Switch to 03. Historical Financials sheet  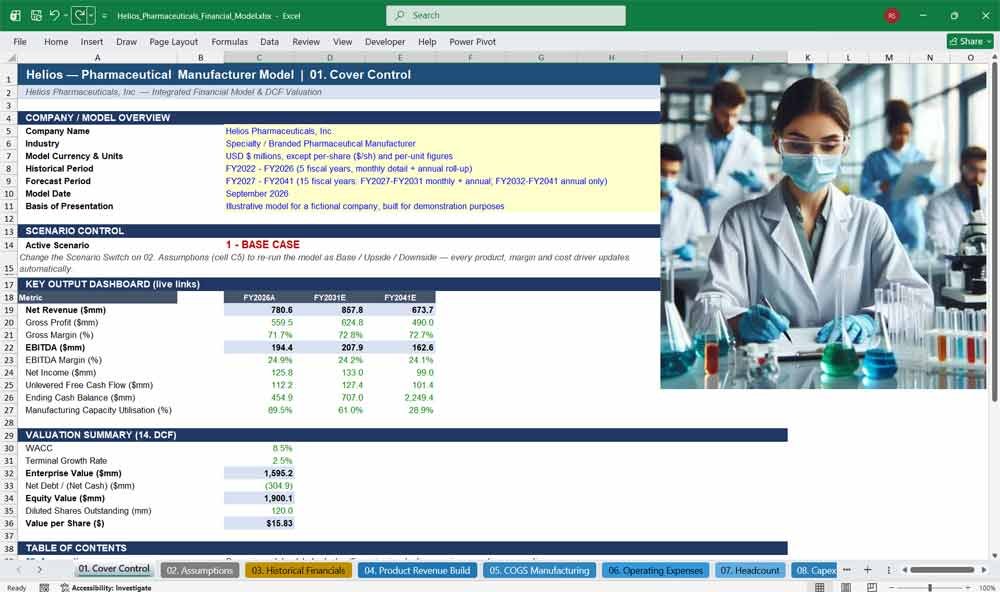[298, 570]
